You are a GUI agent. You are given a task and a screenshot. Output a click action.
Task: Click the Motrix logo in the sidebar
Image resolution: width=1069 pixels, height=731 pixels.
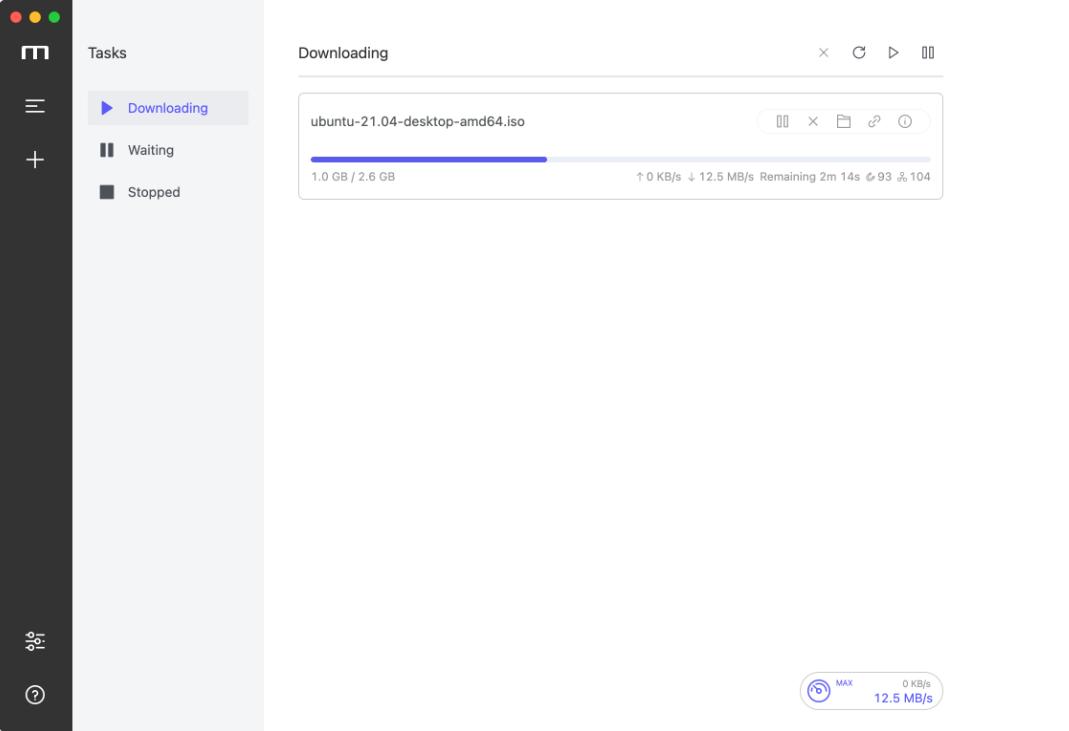[x=36, y=52]
